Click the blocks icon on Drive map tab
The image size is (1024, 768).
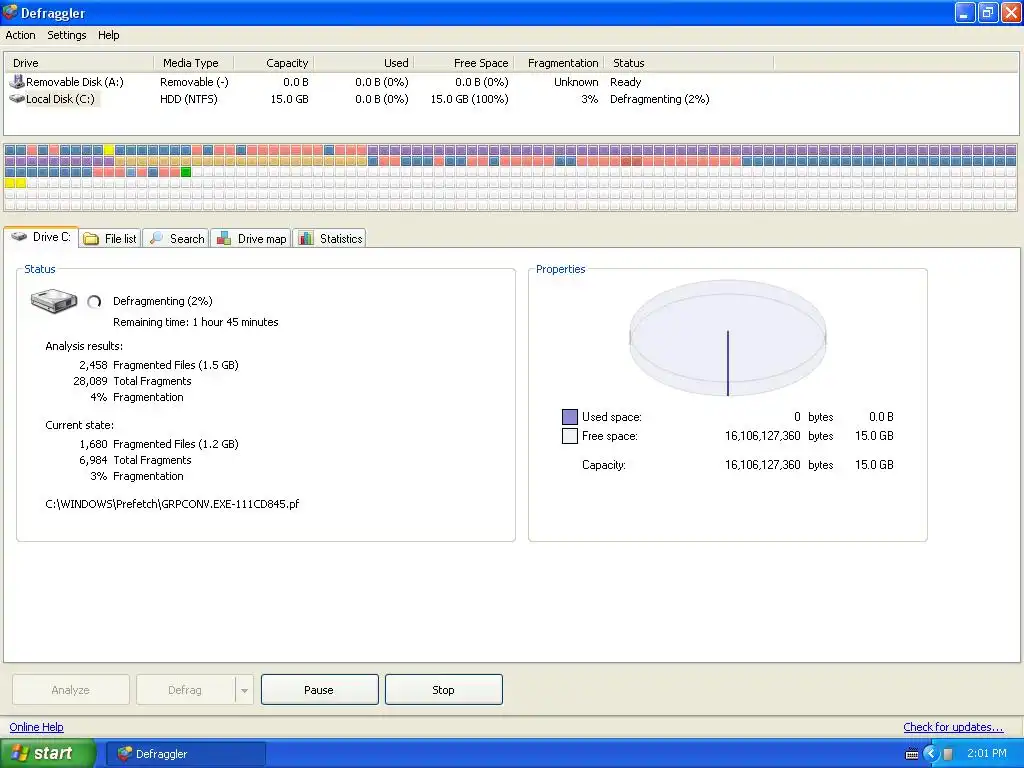224,238
